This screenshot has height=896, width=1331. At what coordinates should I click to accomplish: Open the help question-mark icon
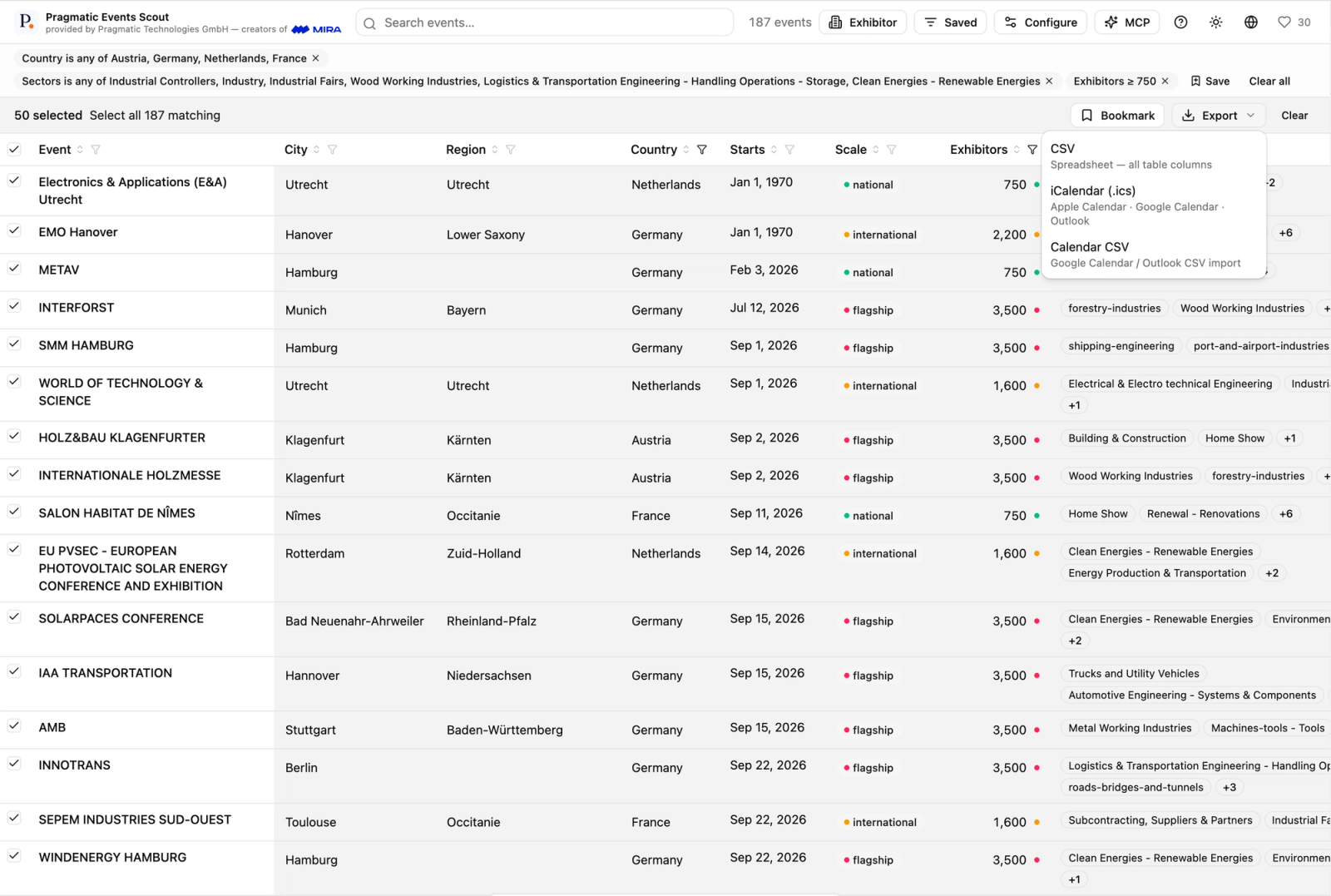tap(1180, 22)
